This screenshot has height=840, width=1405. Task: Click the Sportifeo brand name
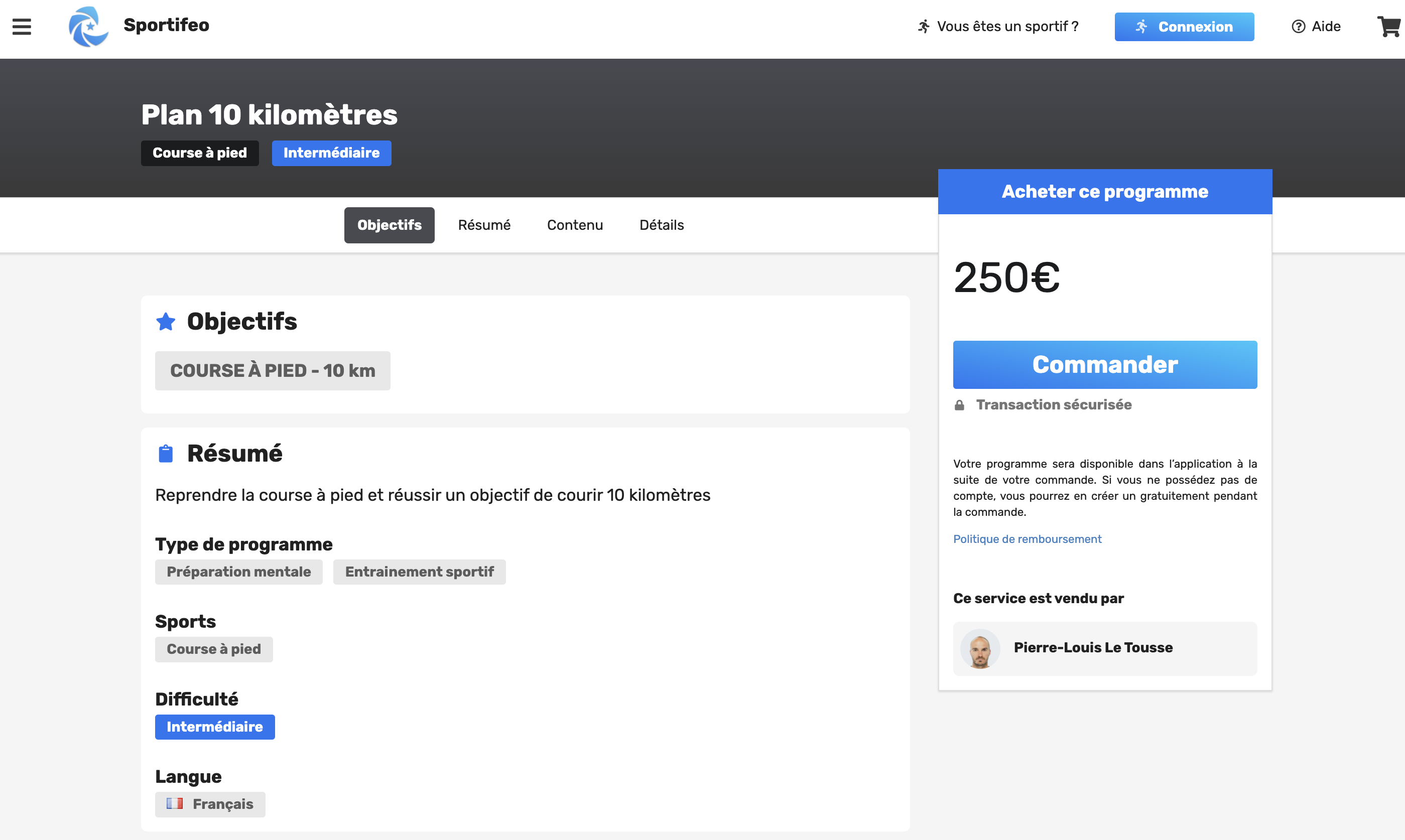pyautogui.click(x=167, y=26)
